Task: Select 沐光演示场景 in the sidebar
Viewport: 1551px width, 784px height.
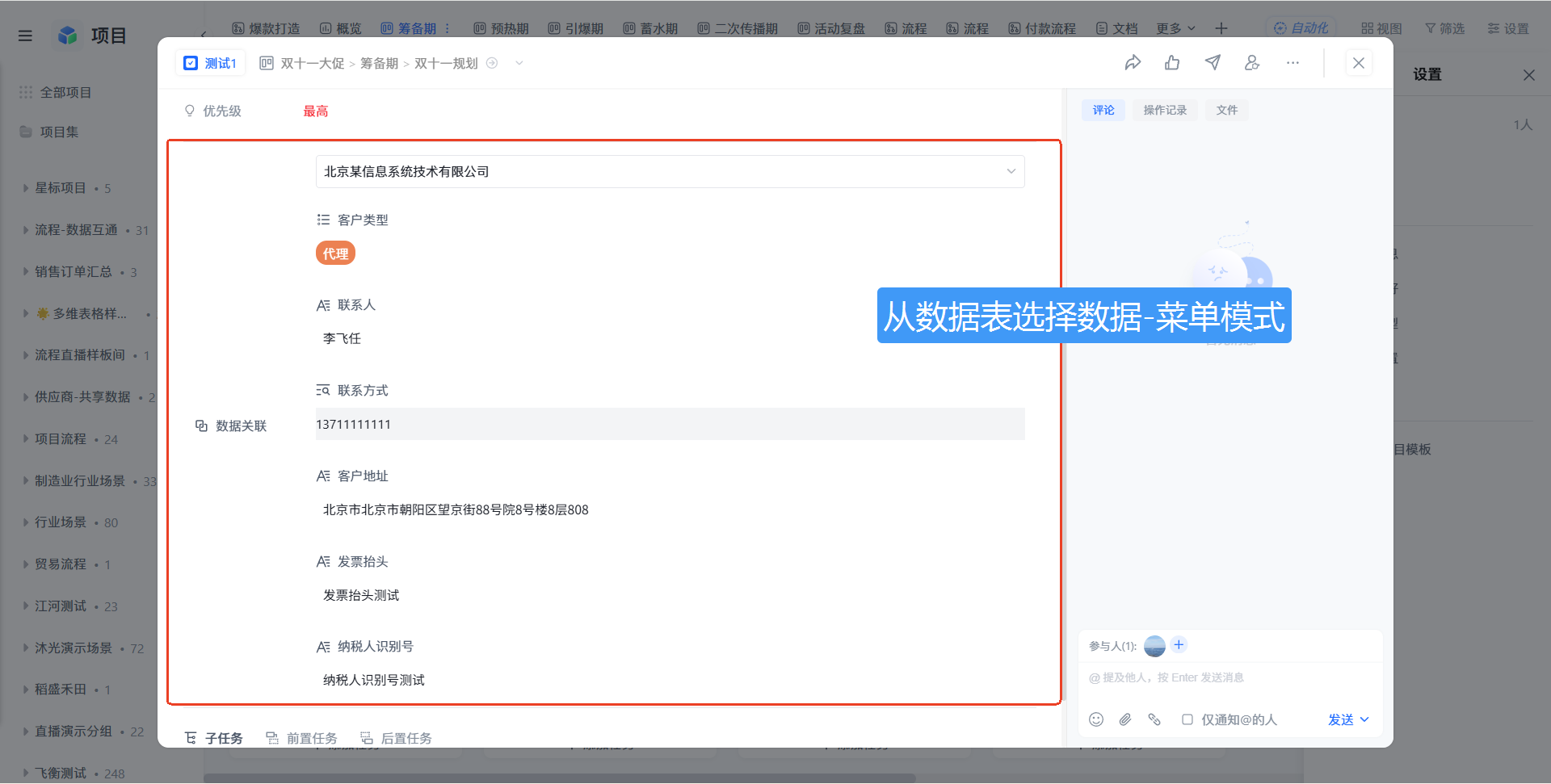Action: [74, 648]
